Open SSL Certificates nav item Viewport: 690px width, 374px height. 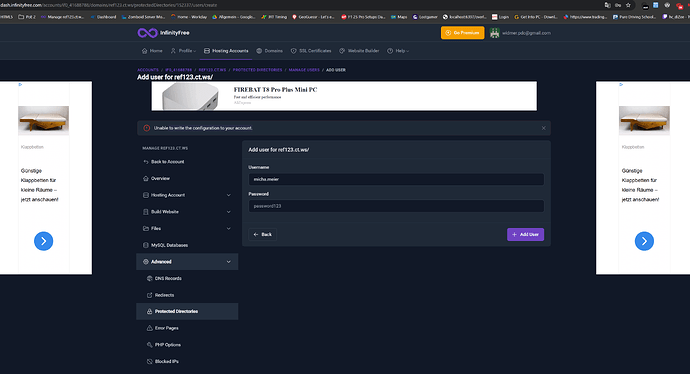click(311, 51)
